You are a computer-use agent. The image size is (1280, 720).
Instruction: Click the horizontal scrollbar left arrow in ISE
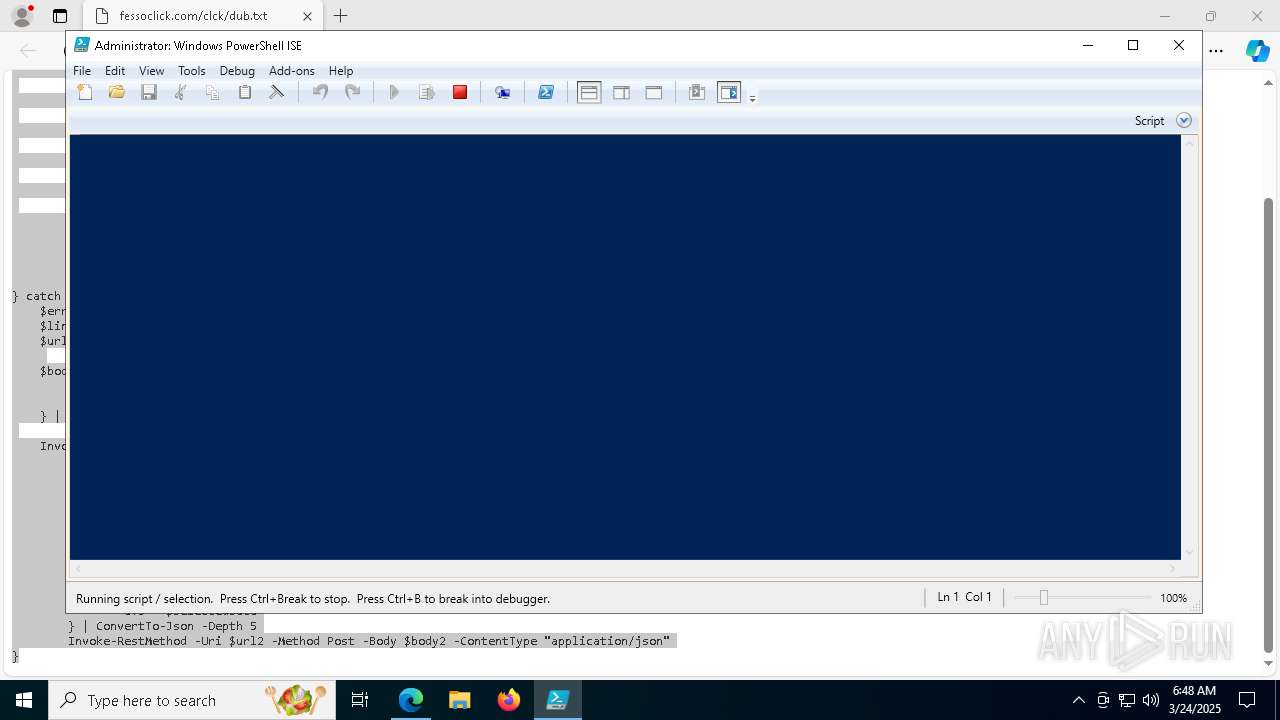pyautogui.click(x=78, y=569)
